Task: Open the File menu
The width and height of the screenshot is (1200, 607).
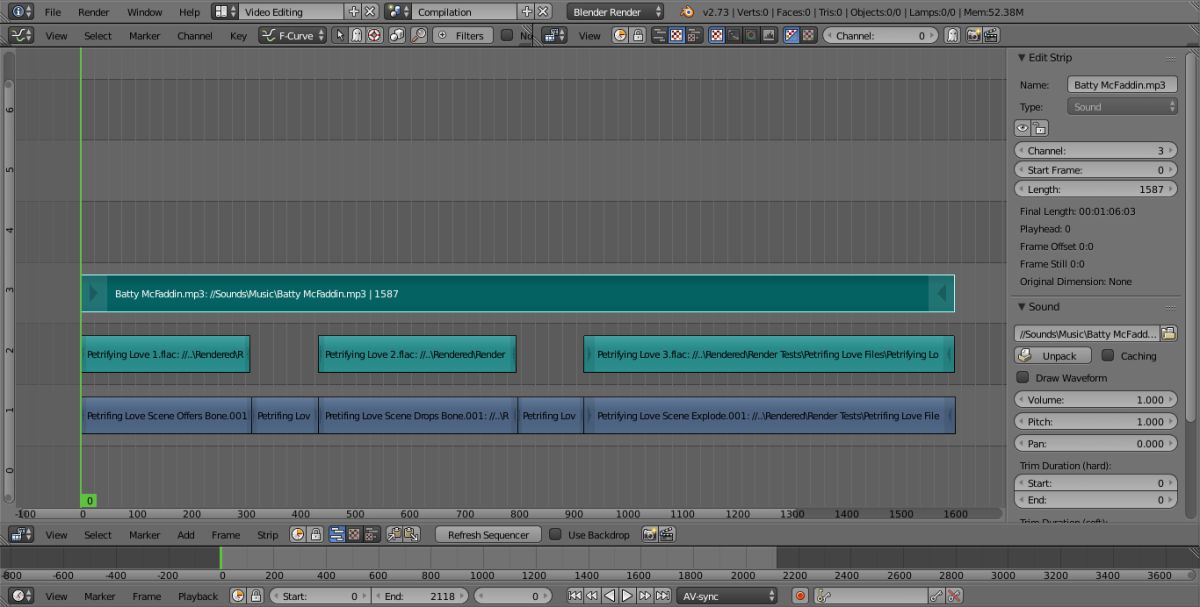Action: (x=53, y=12)
